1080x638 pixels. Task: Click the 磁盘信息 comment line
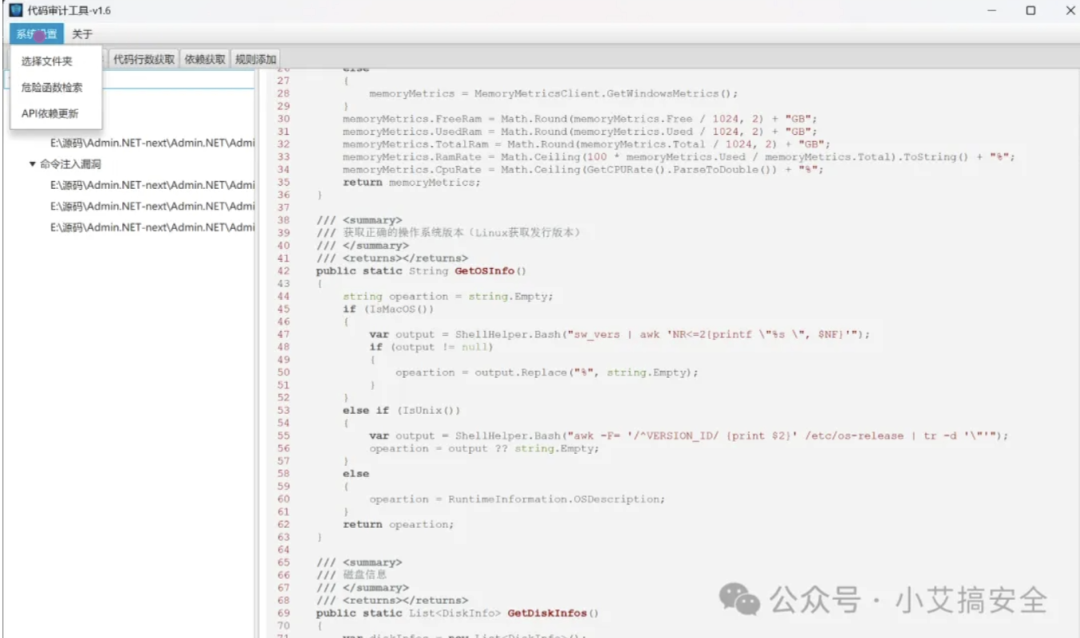point(352,575)
